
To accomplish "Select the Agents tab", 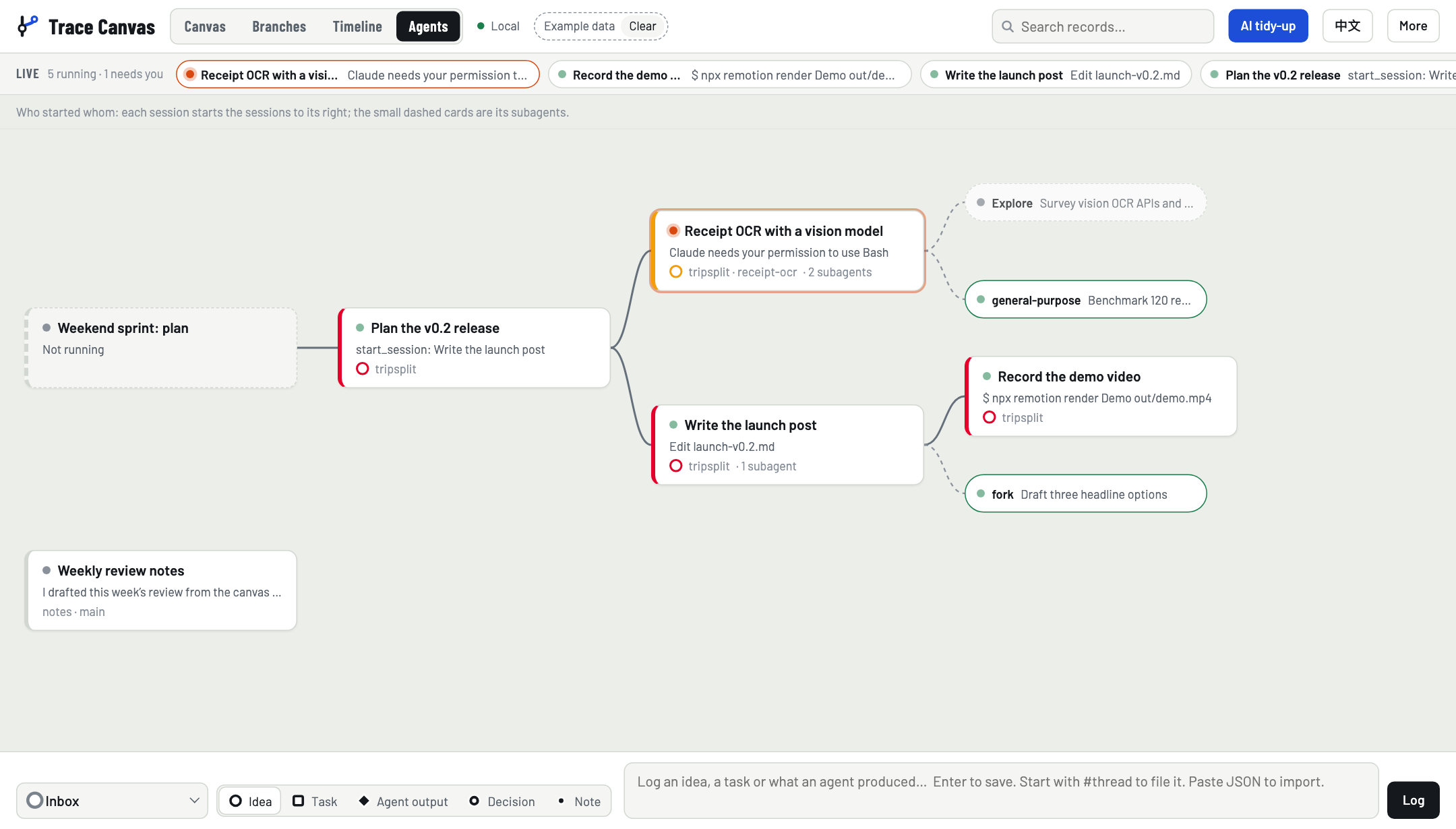I will tap(428, 26).
